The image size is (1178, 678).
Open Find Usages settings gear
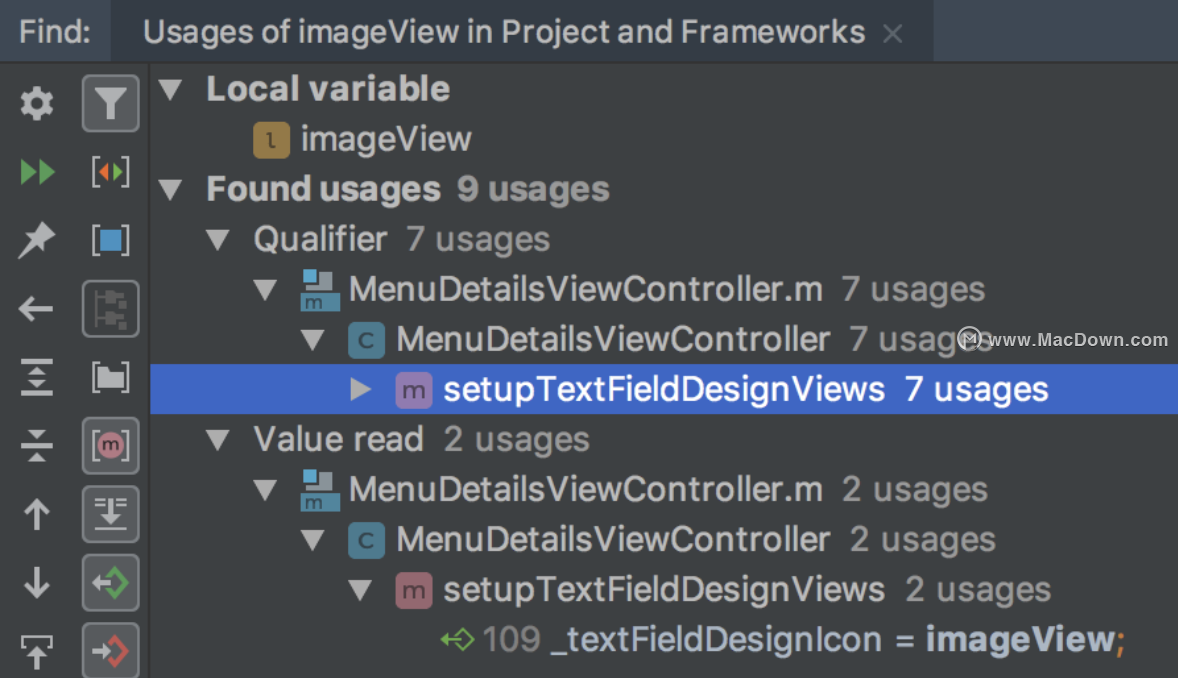(37, 103)
